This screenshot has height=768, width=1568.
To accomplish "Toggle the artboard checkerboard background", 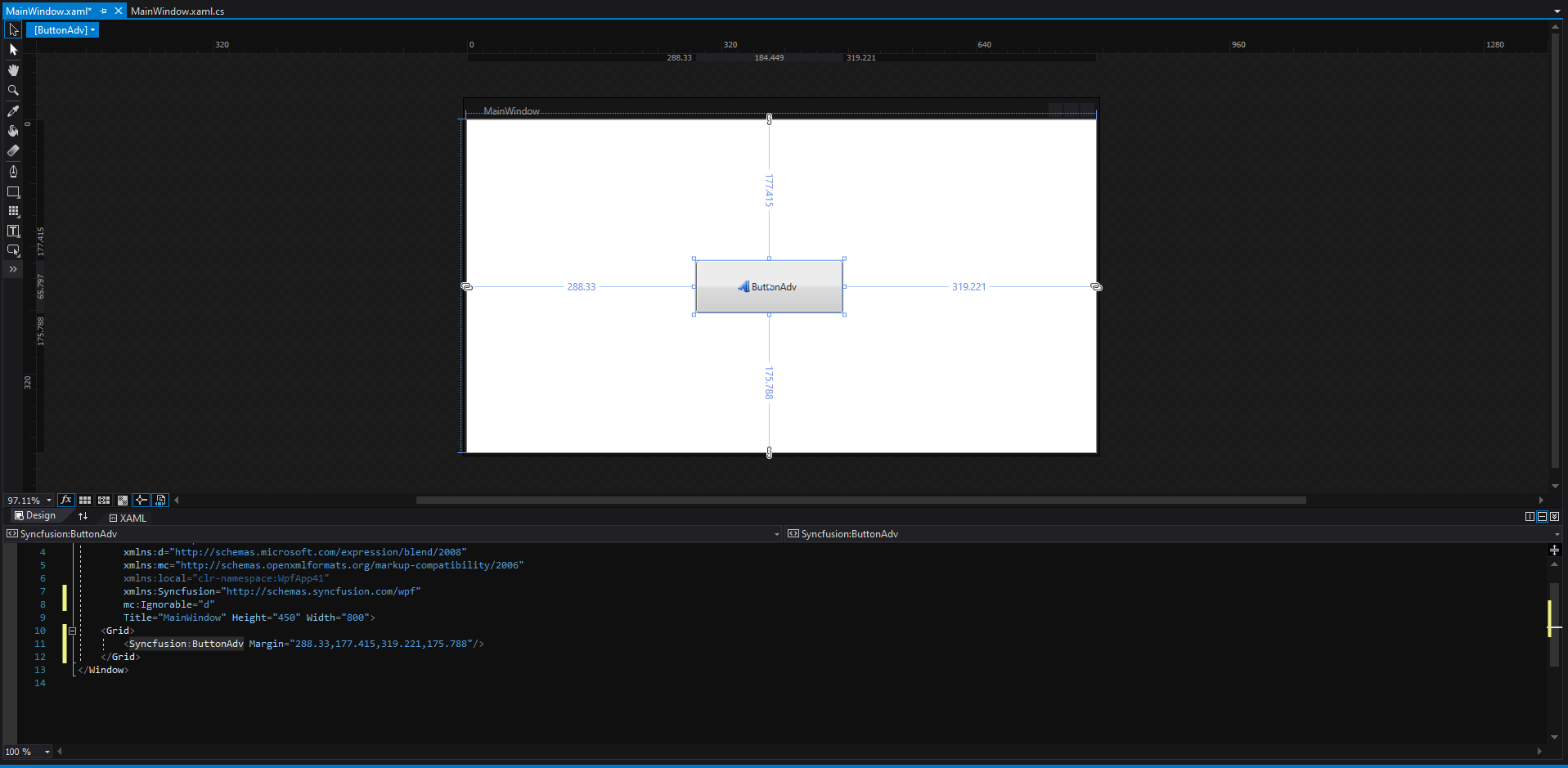I will click(123, 500).
